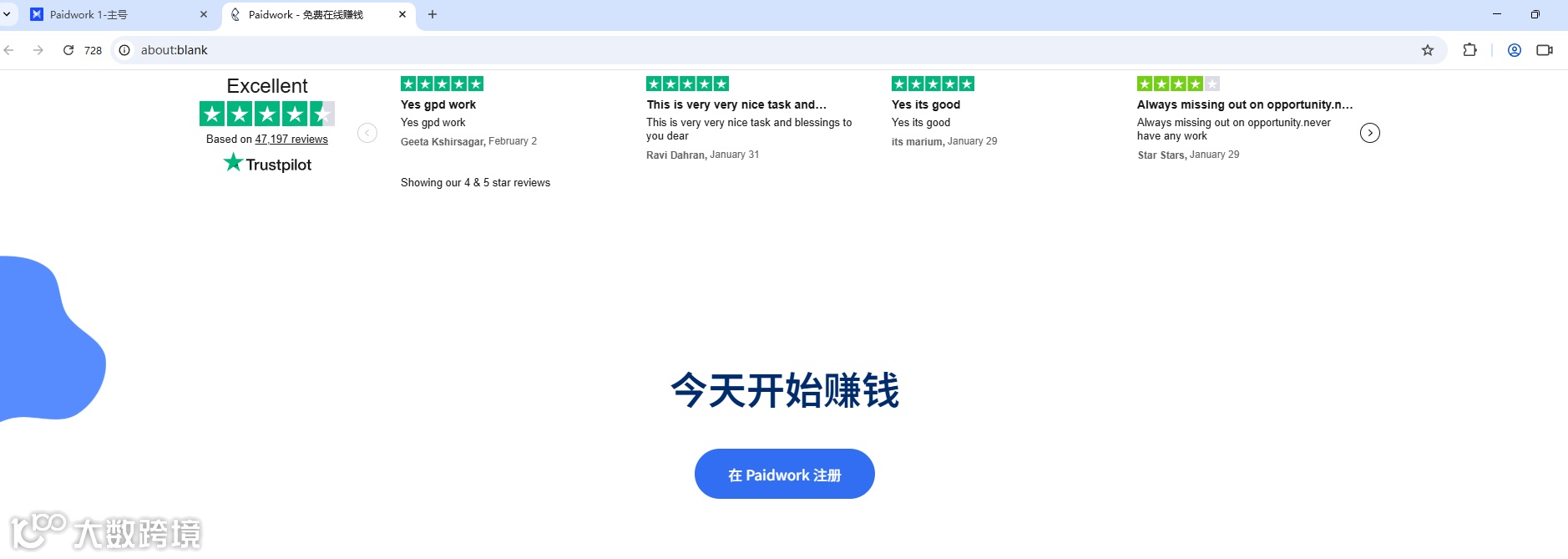The image size is (1568, 559).
Task: Click four-star rating above Star Stars review
Action: coord(1179,84)
